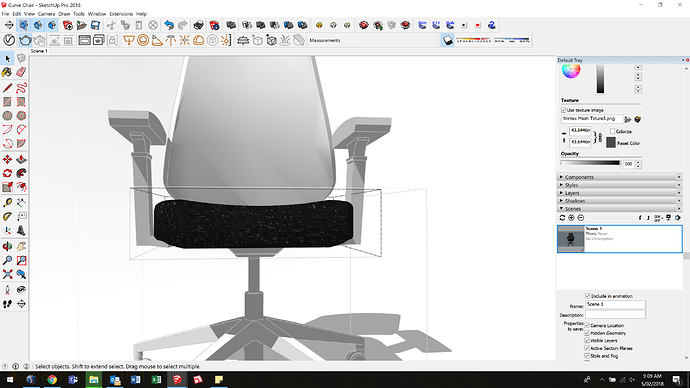
Task: Click the Save floppy disk icon
Action: point(95,25)
